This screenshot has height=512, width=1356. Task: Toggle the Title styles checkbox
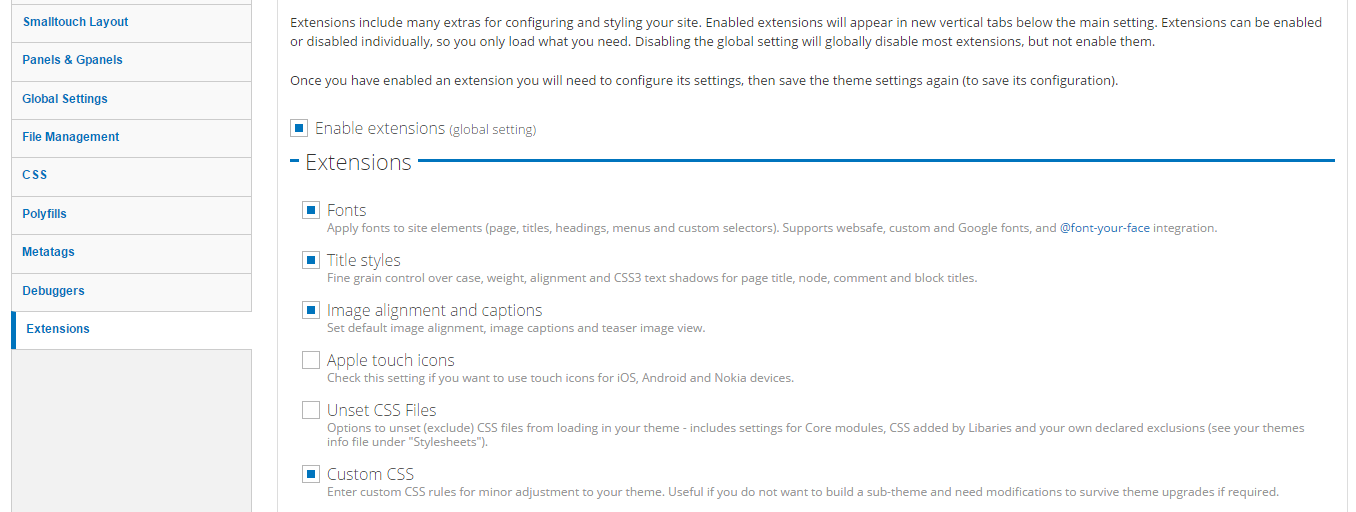[x=311, y=260]
